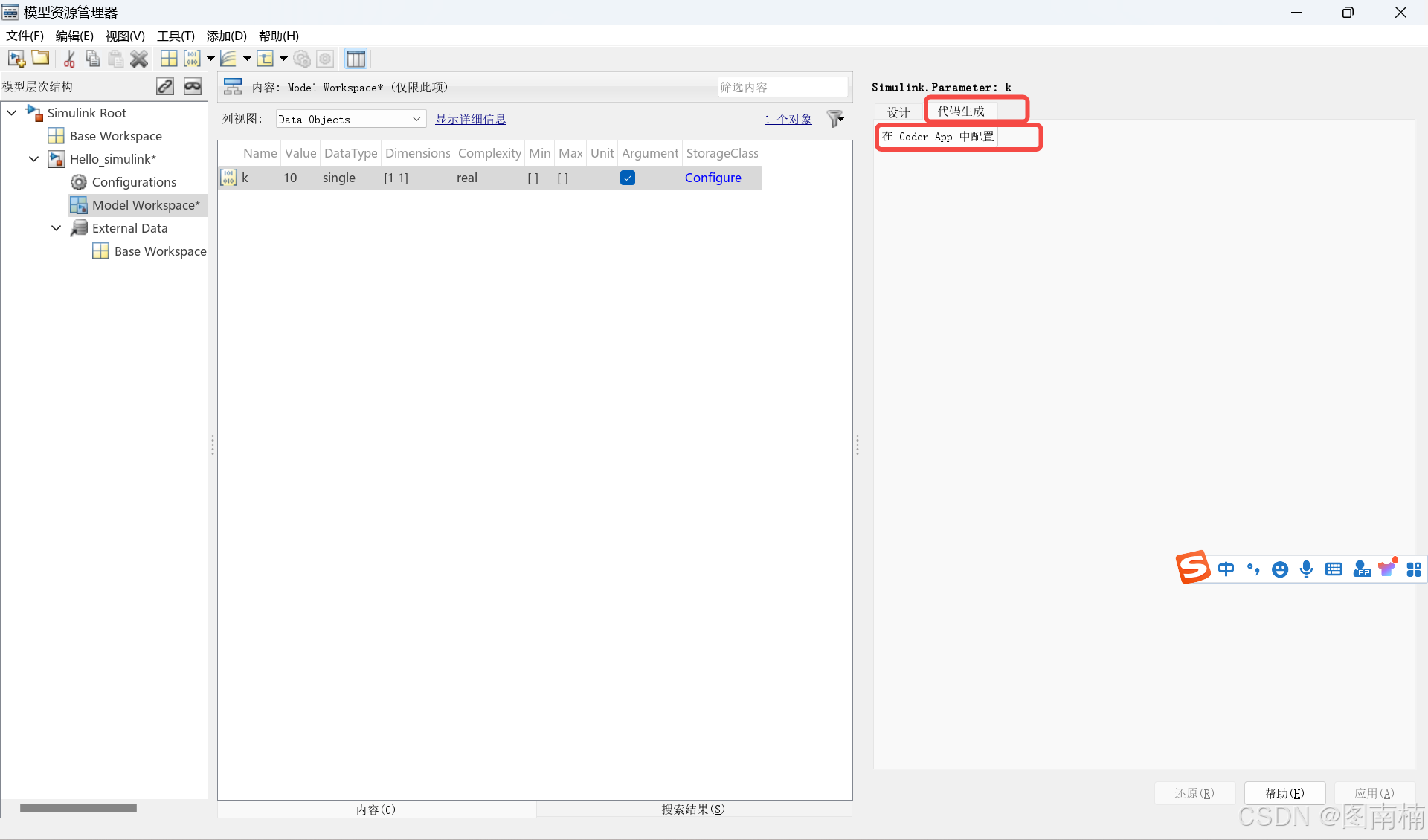Click the new model toolbar icon
This screenshot has height=840, width=1428.
point(16,59)
